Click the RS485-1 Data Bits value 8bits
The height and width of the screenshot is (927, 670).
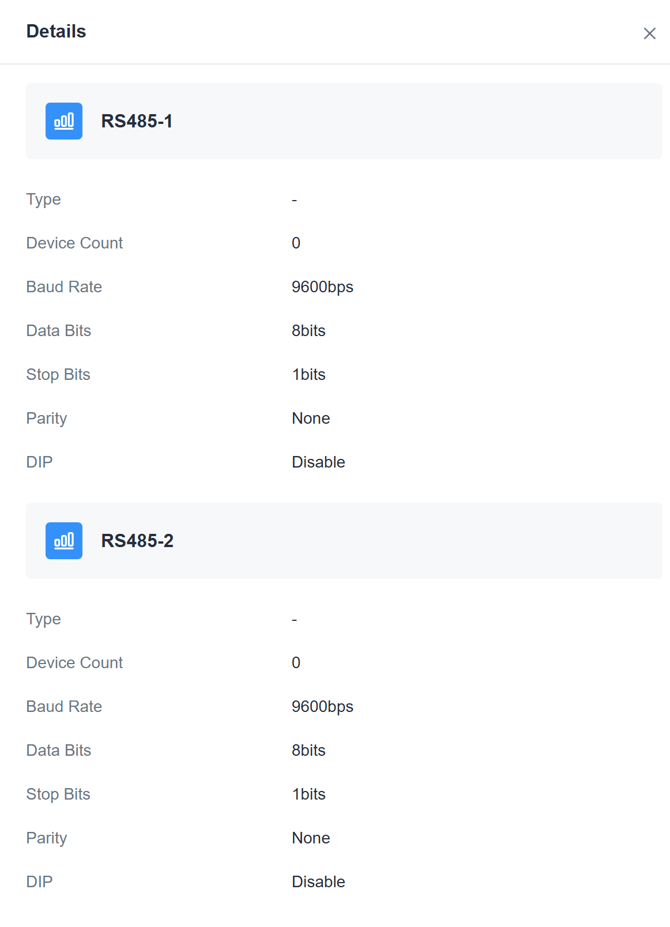pos(308,331)
